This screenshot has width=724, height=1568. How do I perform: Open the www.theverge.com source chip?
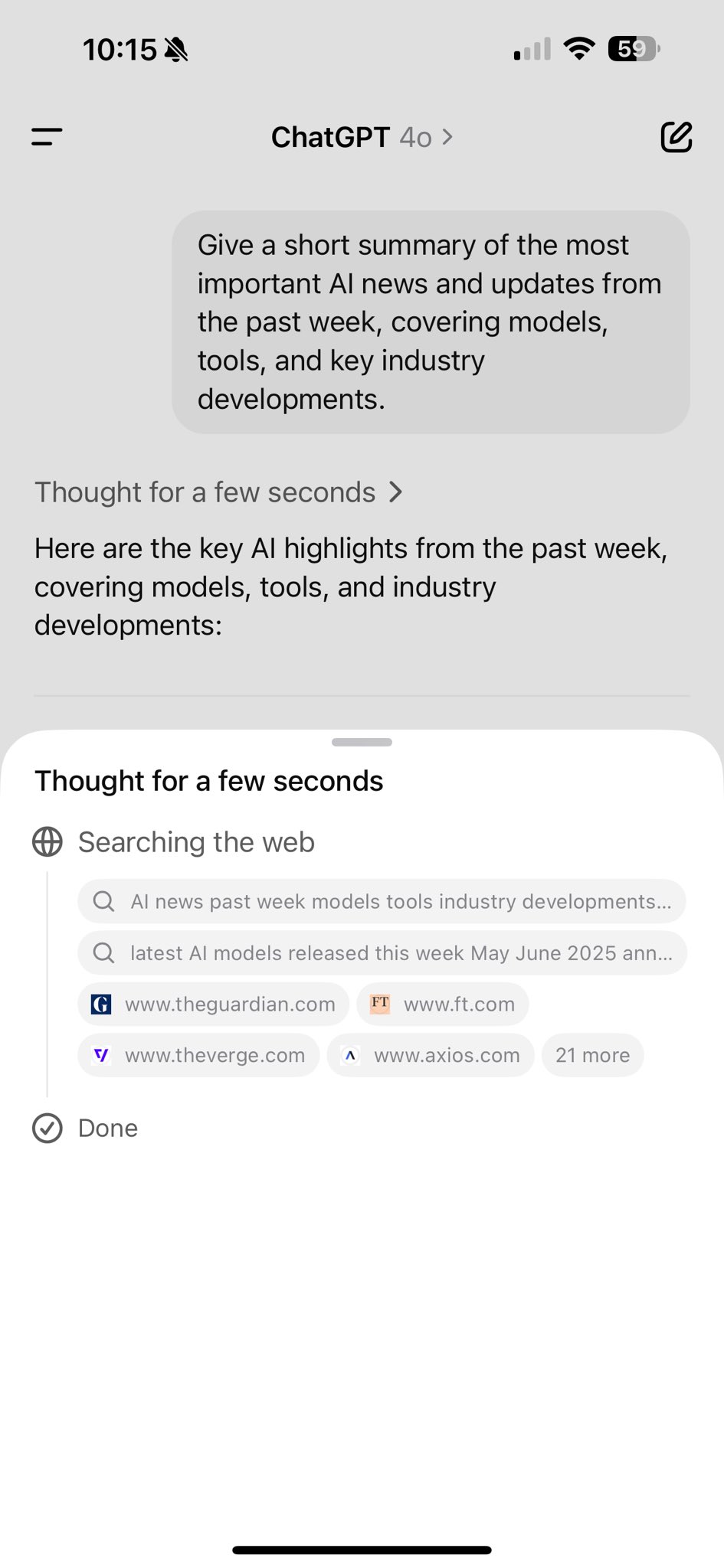coord(198,1055)
